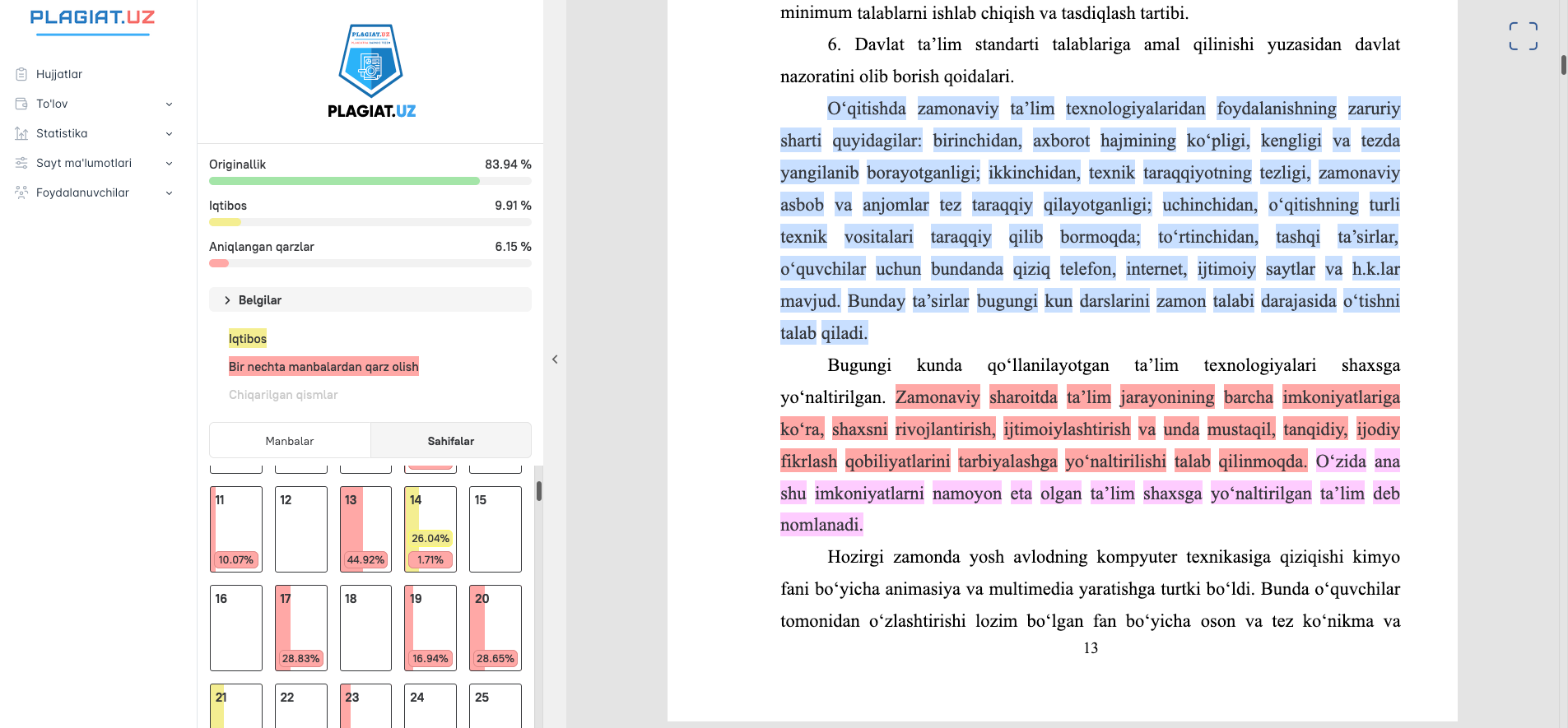Open page 21 thumbnail
This screenshot has height=728, width=1568.
click(x=236, y=706)
